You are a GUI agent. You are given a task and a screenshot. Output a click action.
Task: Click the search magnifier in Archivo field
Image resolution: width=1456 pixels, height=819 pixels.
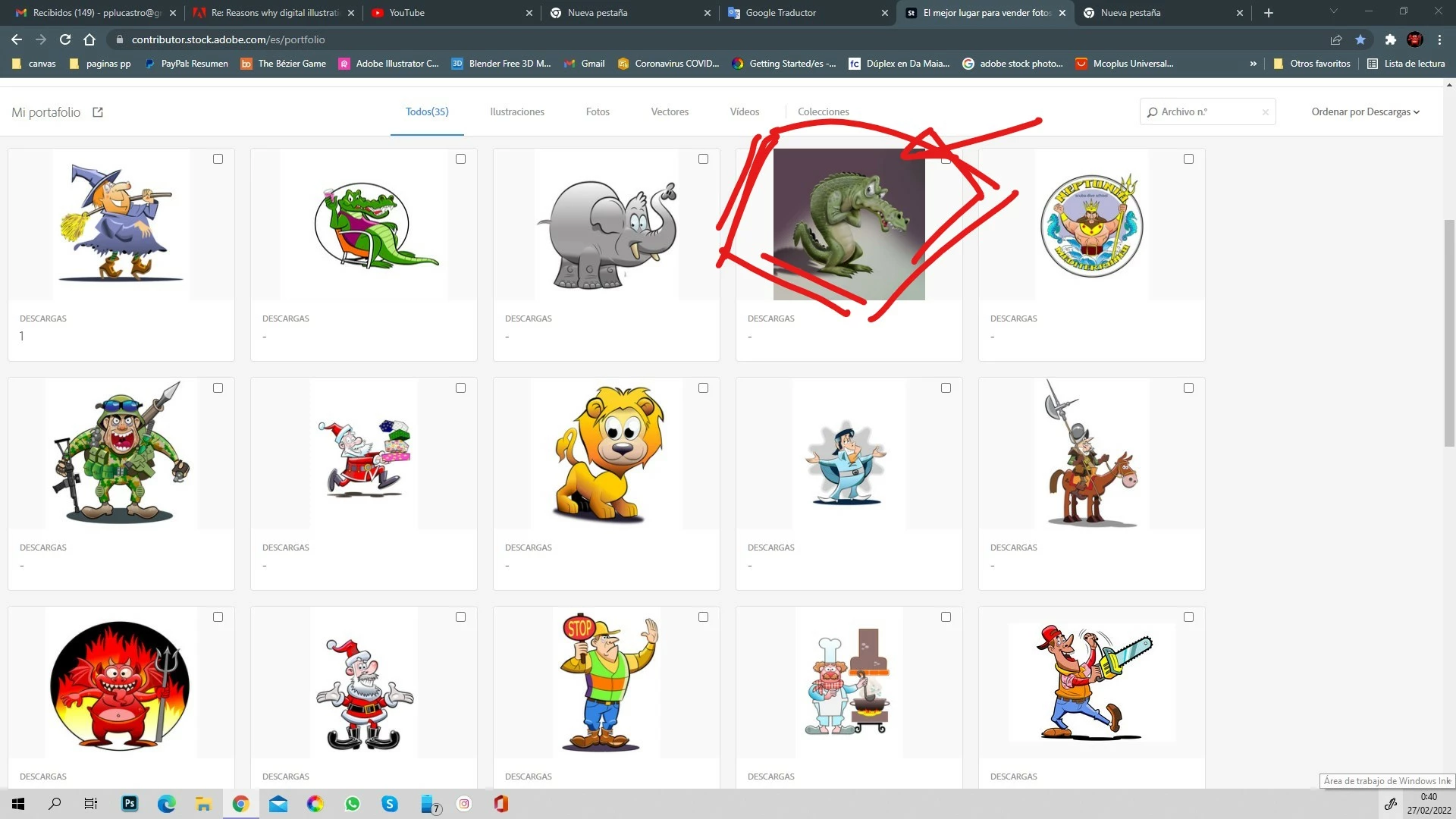click(x=1153, y=112)
